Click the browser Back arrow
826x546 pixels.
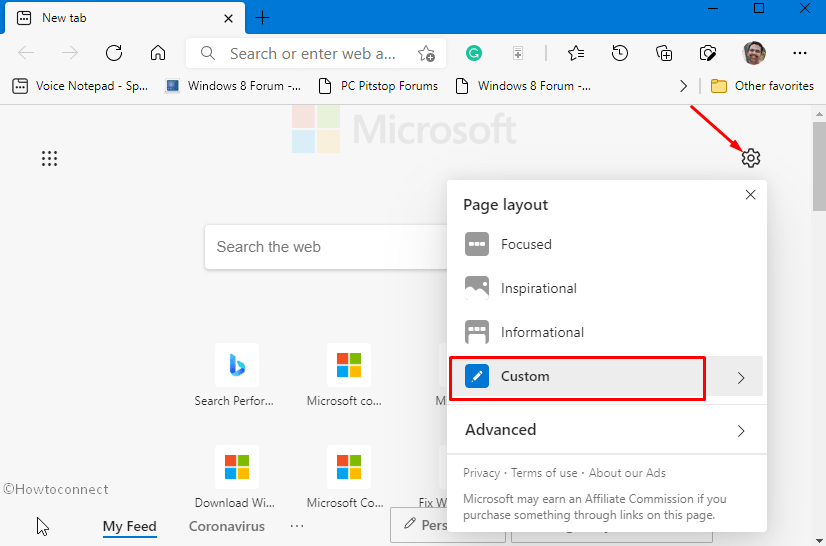click(26, 53)
